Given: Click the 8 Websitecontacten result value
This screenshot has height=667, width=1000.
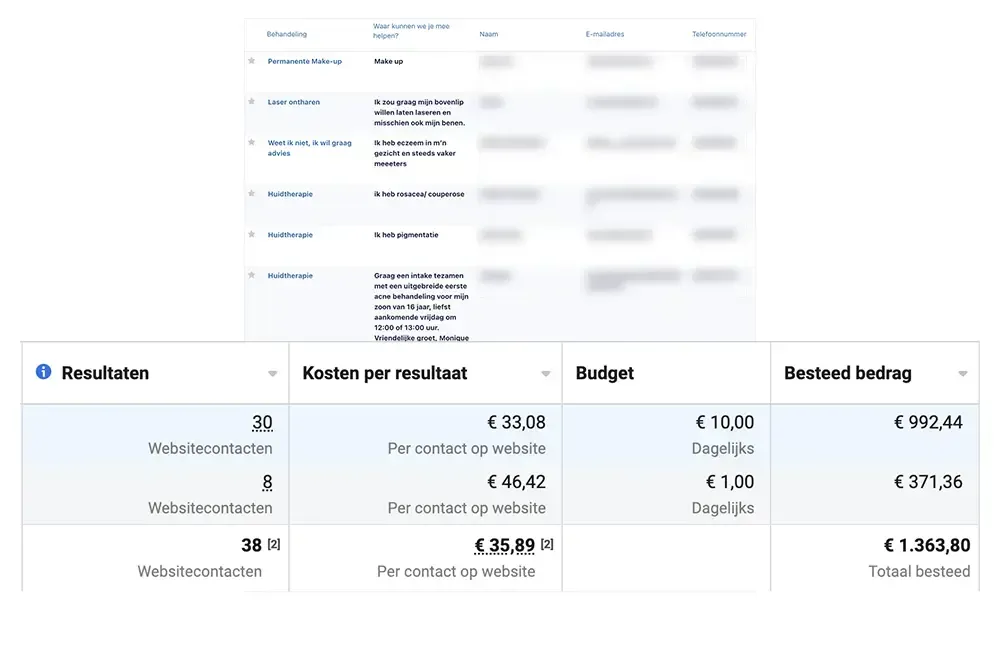Looking at the screenshot, I should [x=267, y=482].
